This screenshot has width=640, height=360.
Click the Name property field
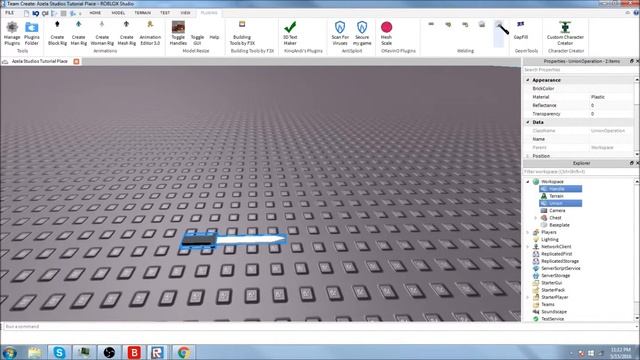[611, 139]
